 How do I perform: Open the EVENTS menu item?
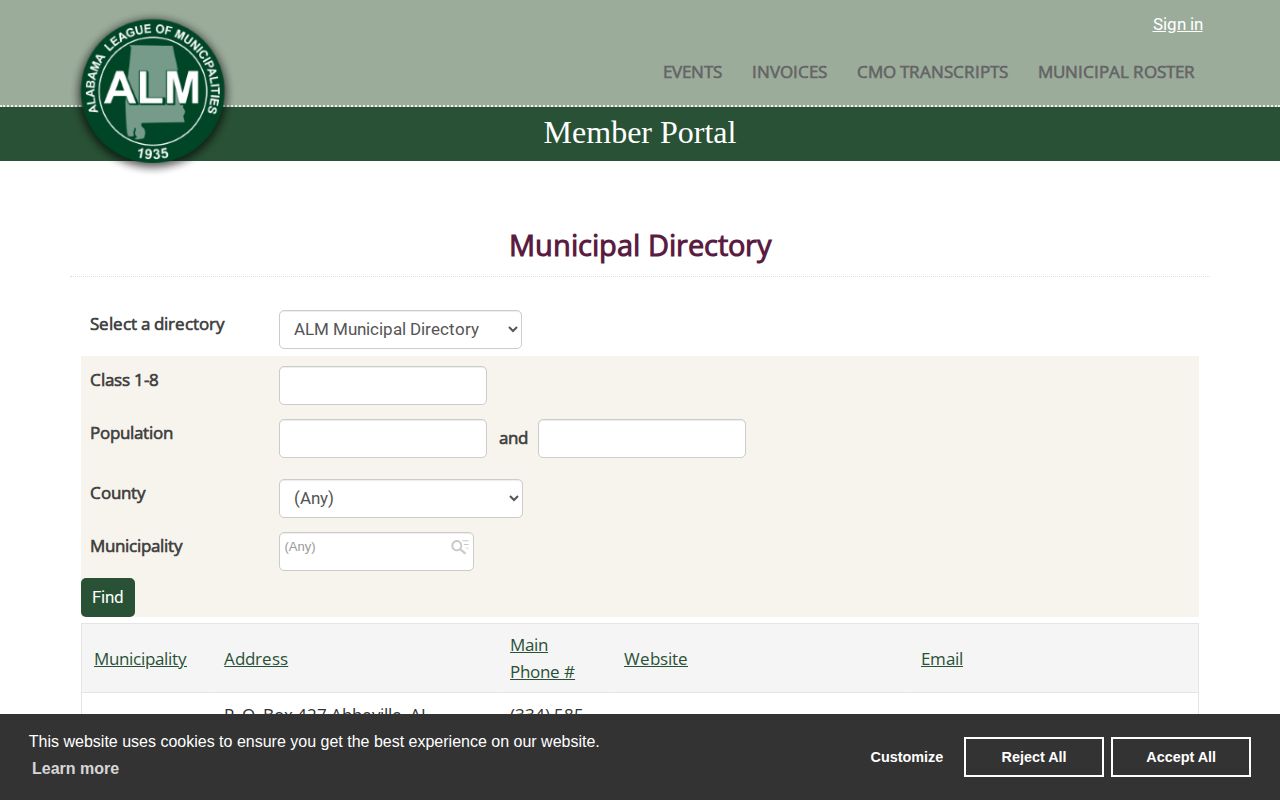[692, 72]
